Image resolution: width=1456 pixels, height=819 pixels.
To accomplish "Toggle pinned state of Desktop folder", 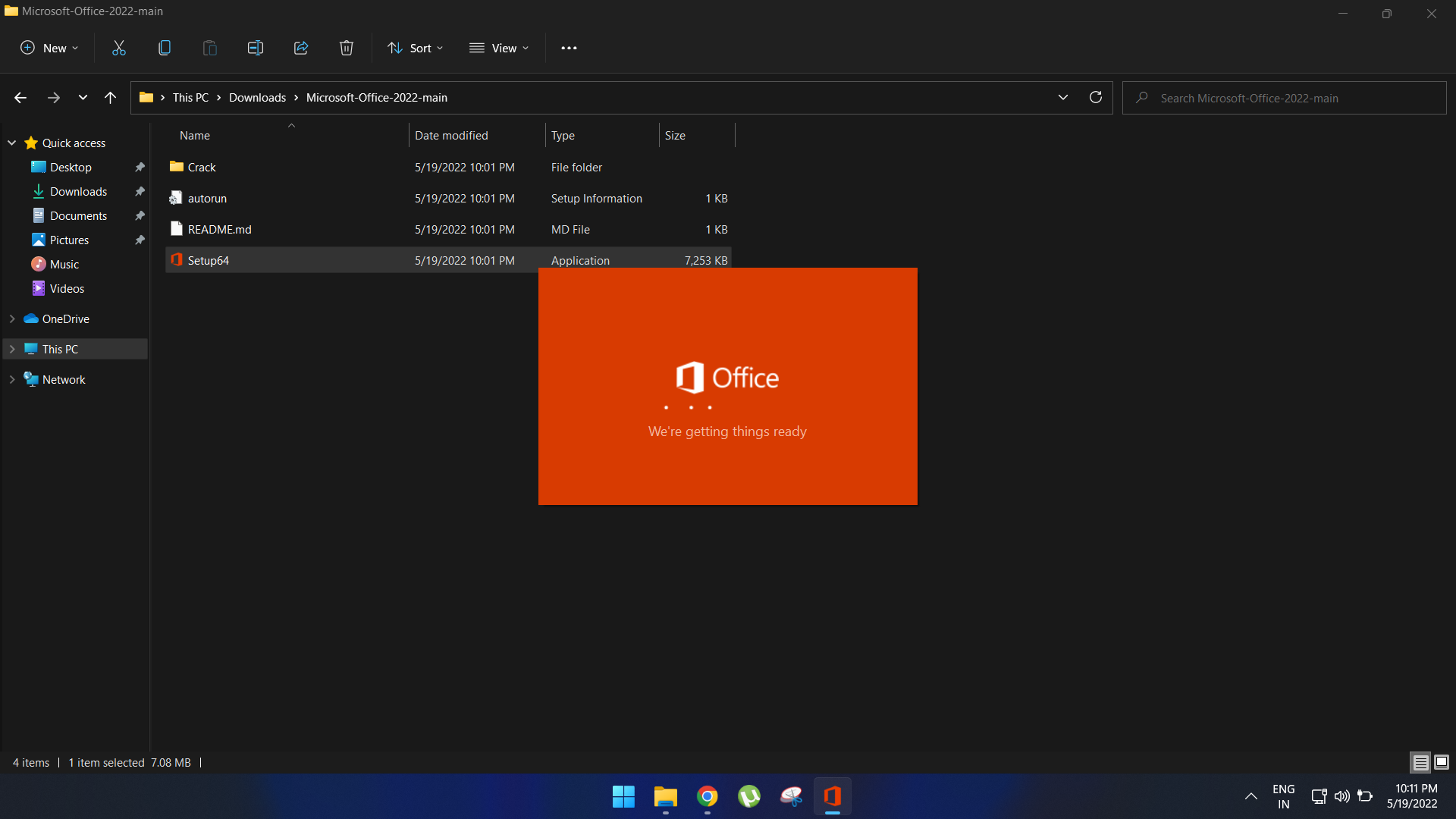I will (139, 167).
